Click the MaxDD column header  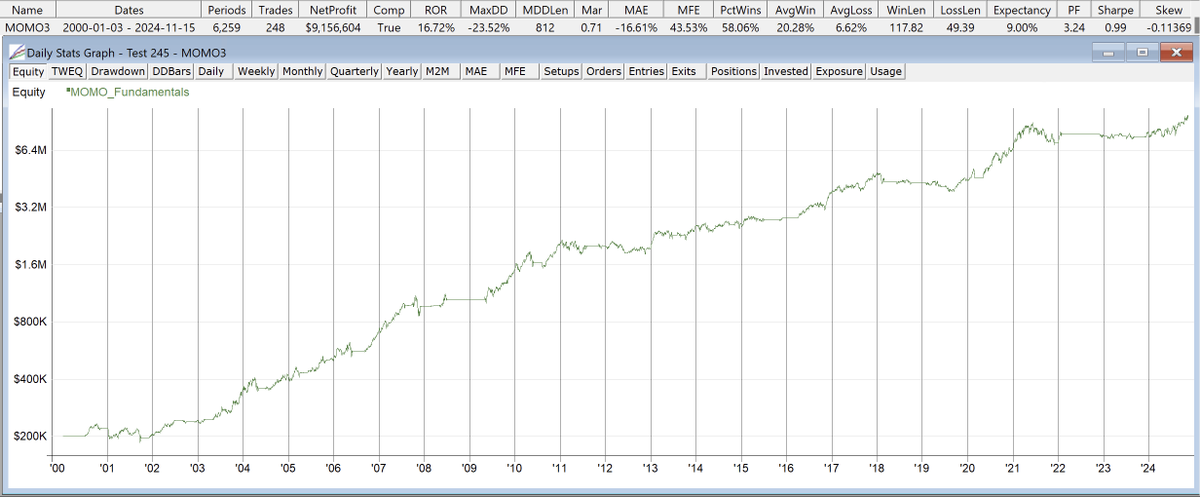[x=489, y=9]
